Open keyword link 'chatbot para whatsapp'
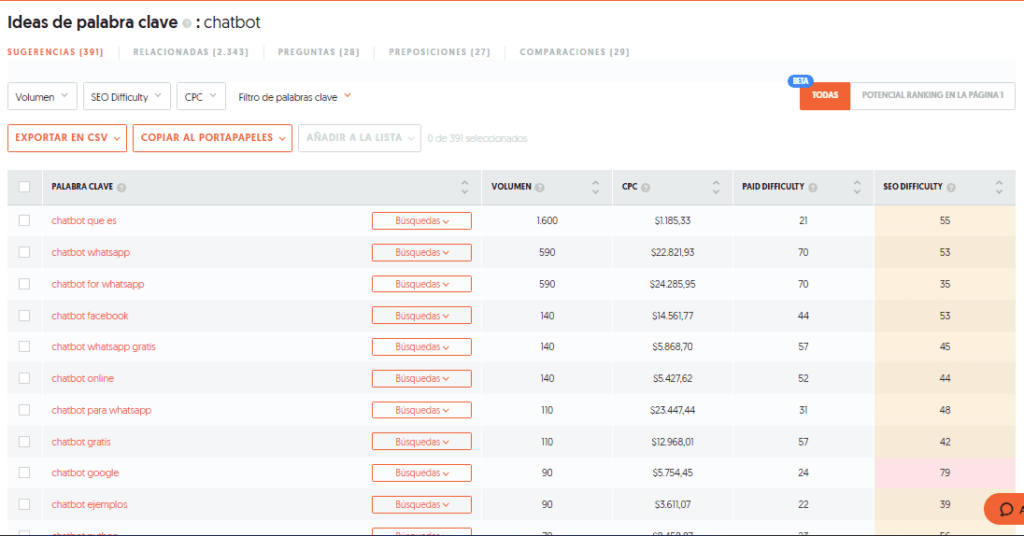Screen dimensions: 1024x536 (x=101, y=410)
